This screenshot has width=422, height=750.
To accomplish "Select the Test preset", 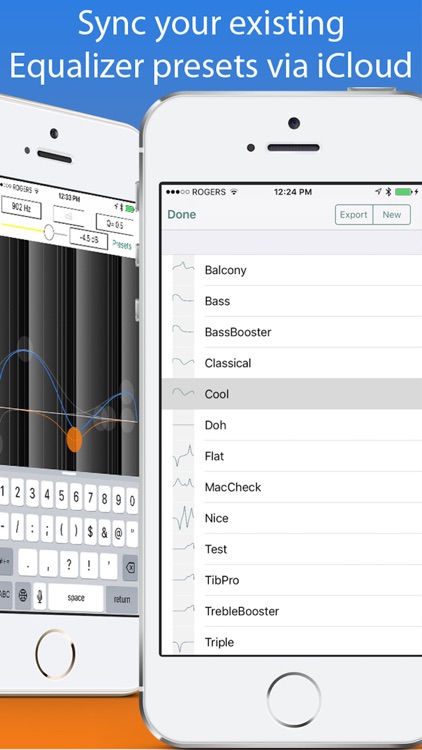I will tap(292, 549).
